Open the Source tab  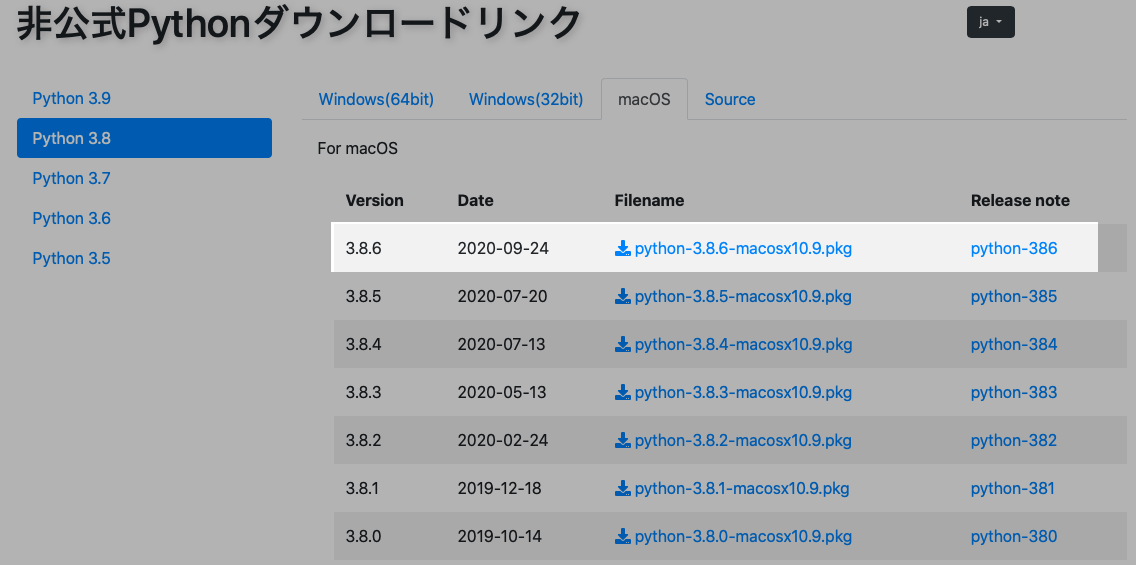point(730,99)
